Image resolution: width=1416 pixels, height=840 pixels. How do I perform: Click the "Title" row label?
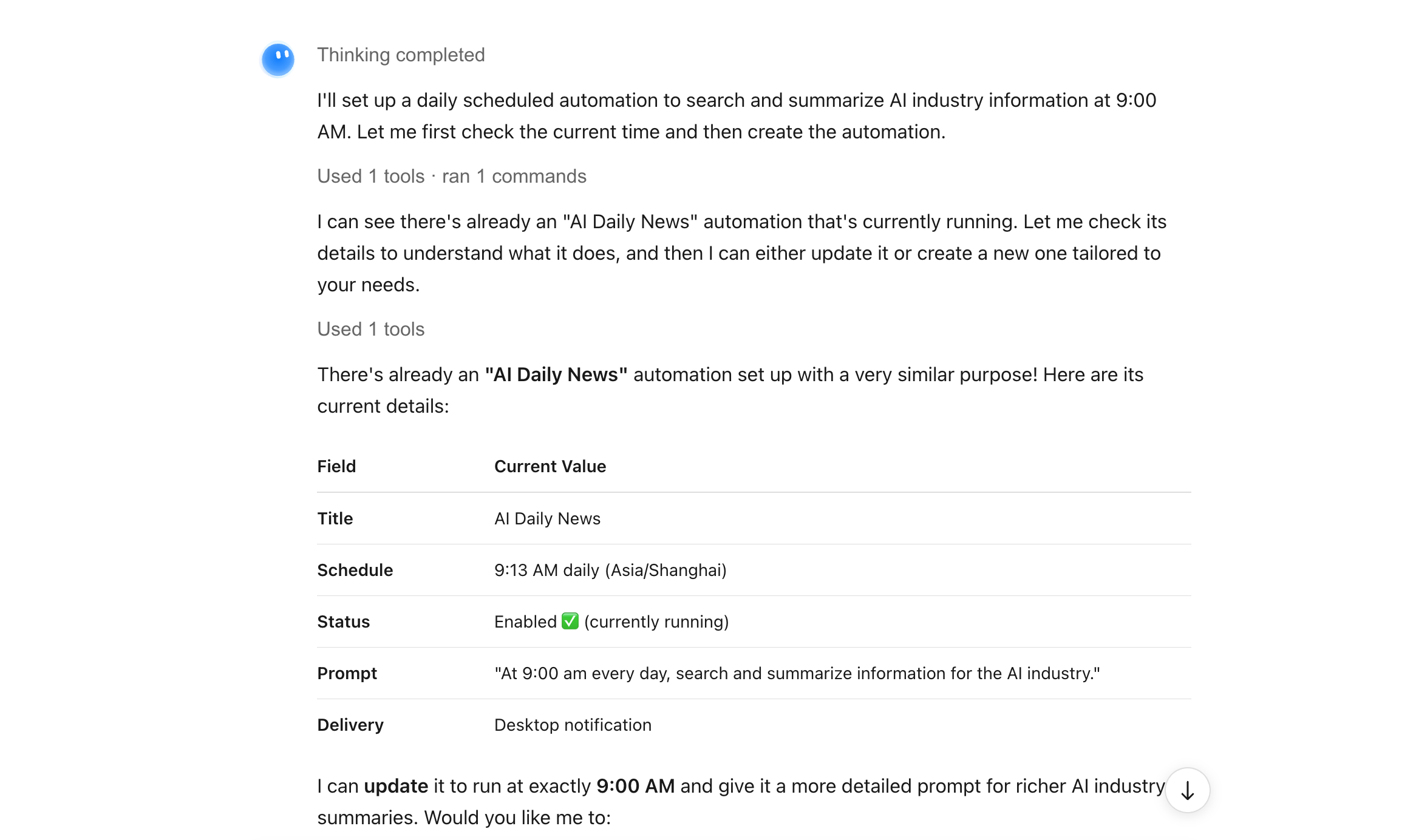point(335,518)
